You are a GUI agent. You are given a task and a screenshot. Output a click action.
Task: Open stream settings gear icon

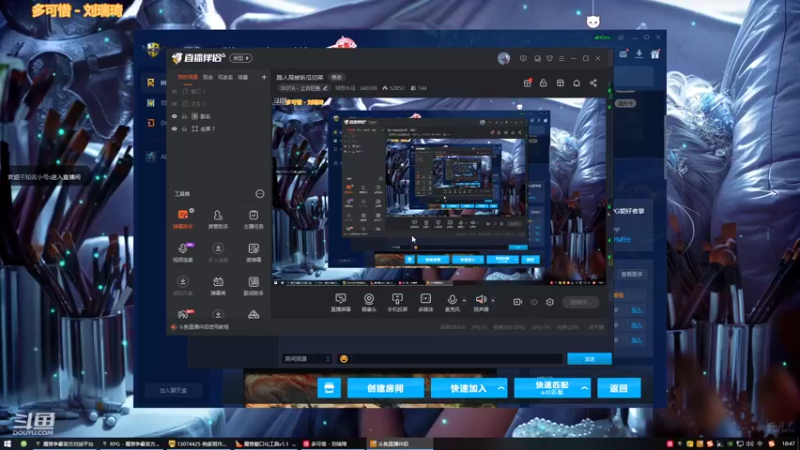coord(549,302)
